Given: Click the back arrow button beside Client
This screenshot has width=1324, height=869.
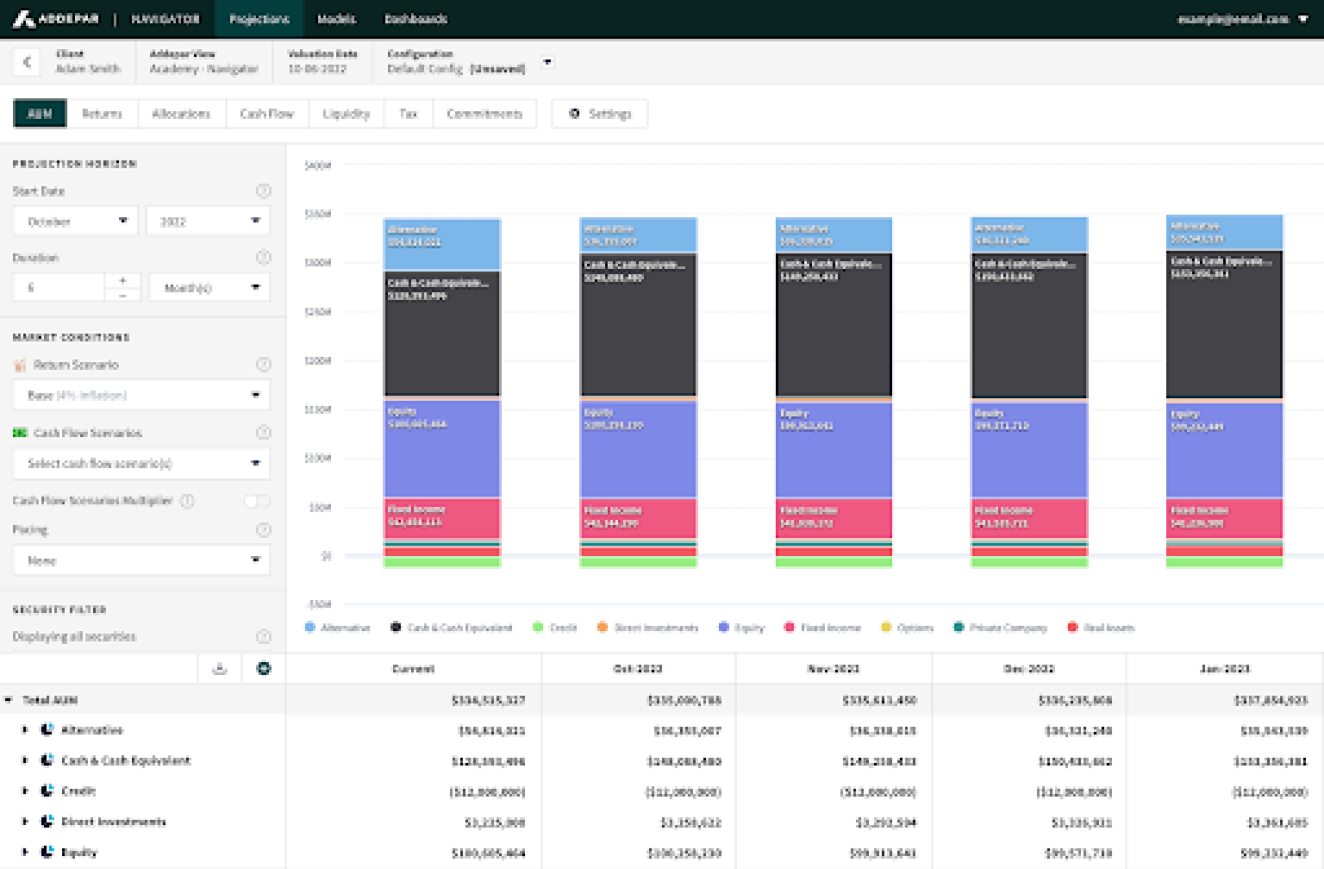Looking at the screenshot, I should (27, 62).
